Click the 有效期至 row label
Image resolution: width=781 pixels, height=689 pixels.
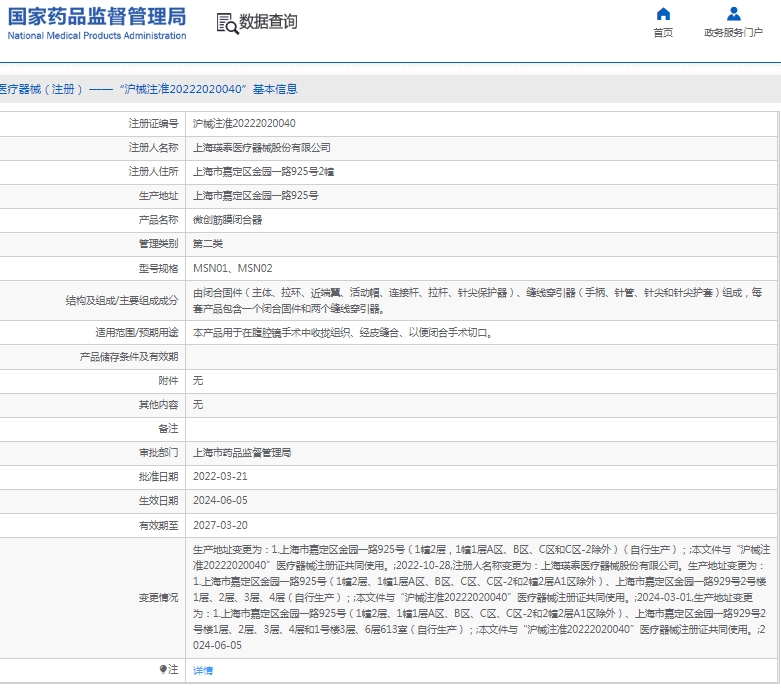pos(158,525)
